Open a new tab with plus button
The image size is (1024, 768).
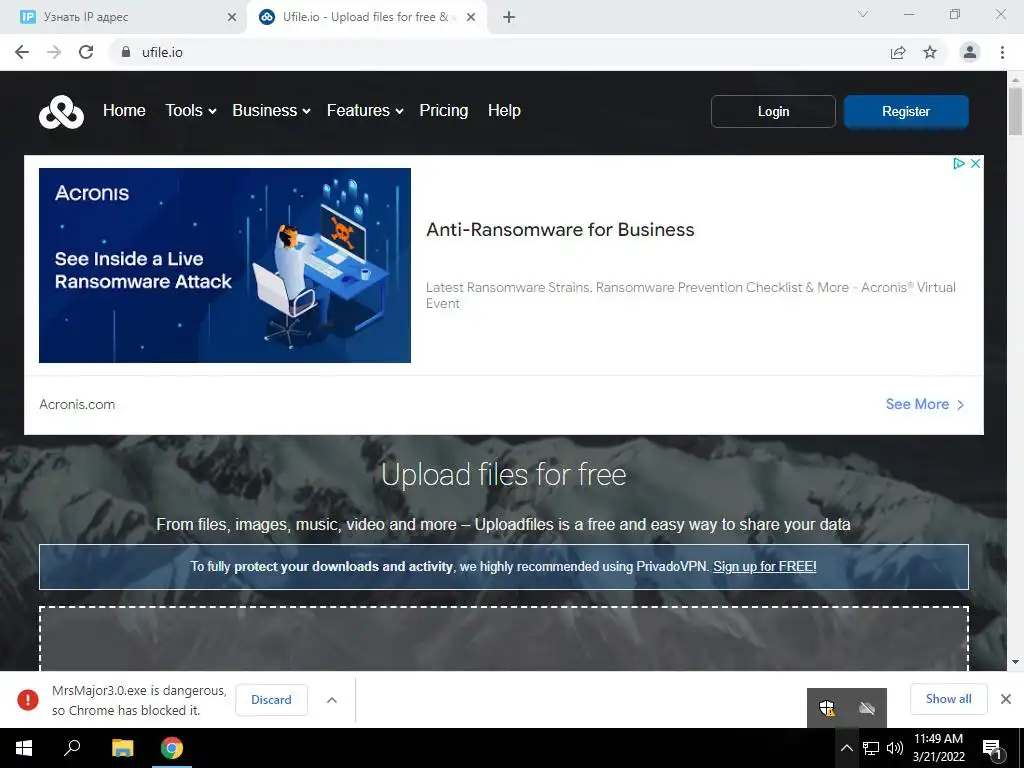pos(509,17)
